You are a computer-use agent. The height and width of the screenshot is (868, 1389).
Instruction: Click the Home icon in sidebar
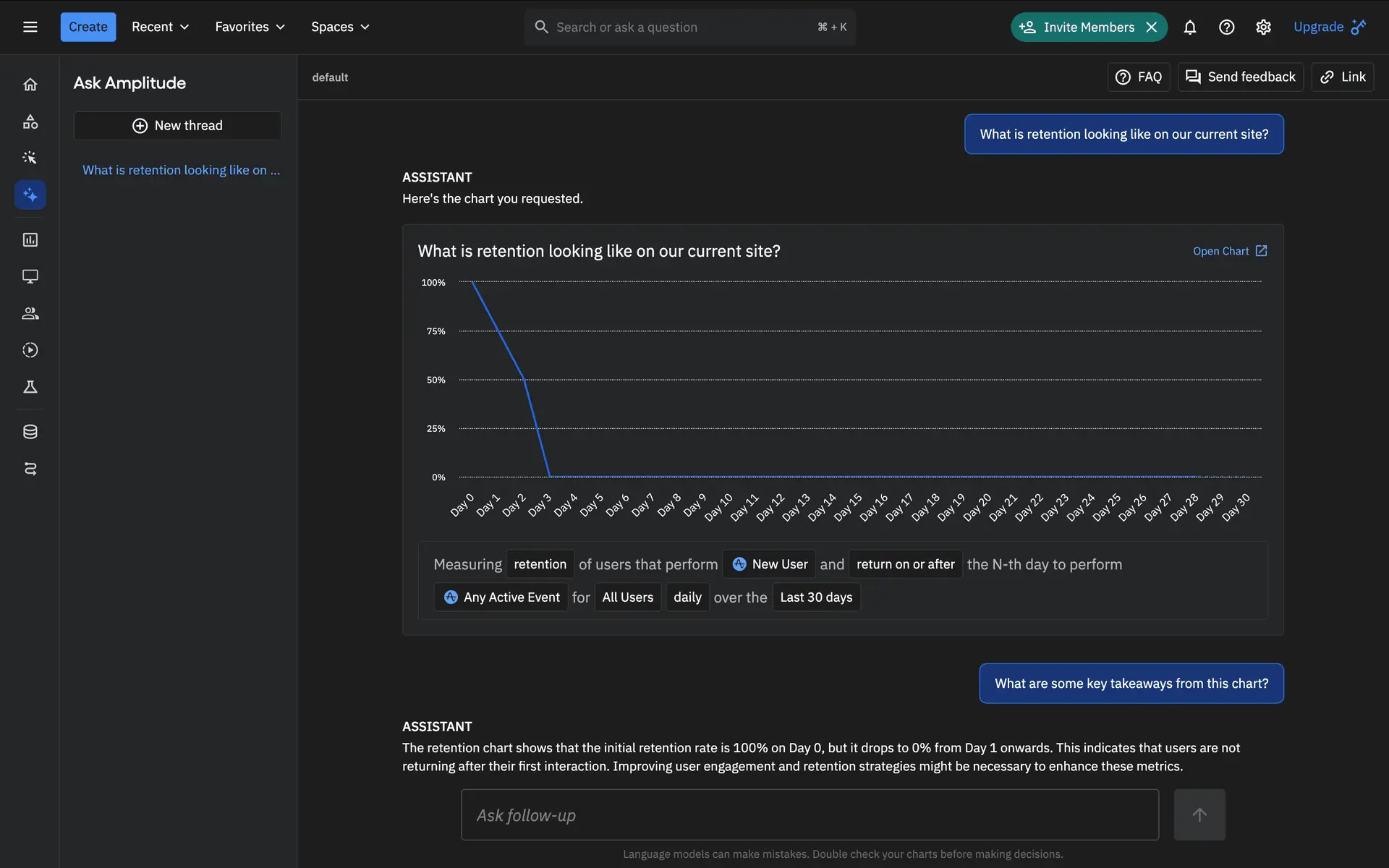tap(30, 85)
